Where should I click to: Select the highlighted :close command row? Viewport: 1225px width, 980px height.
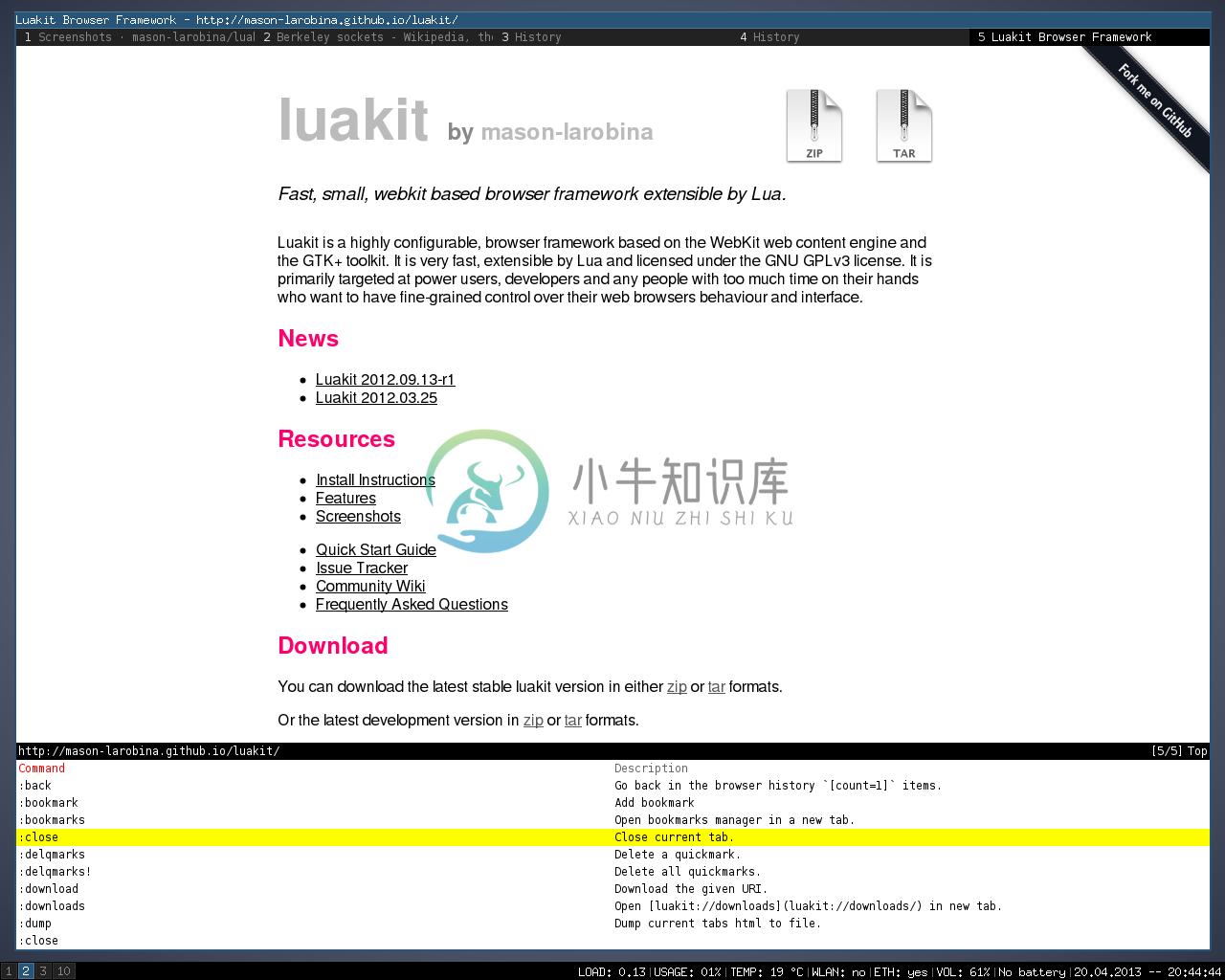[612, 837]
